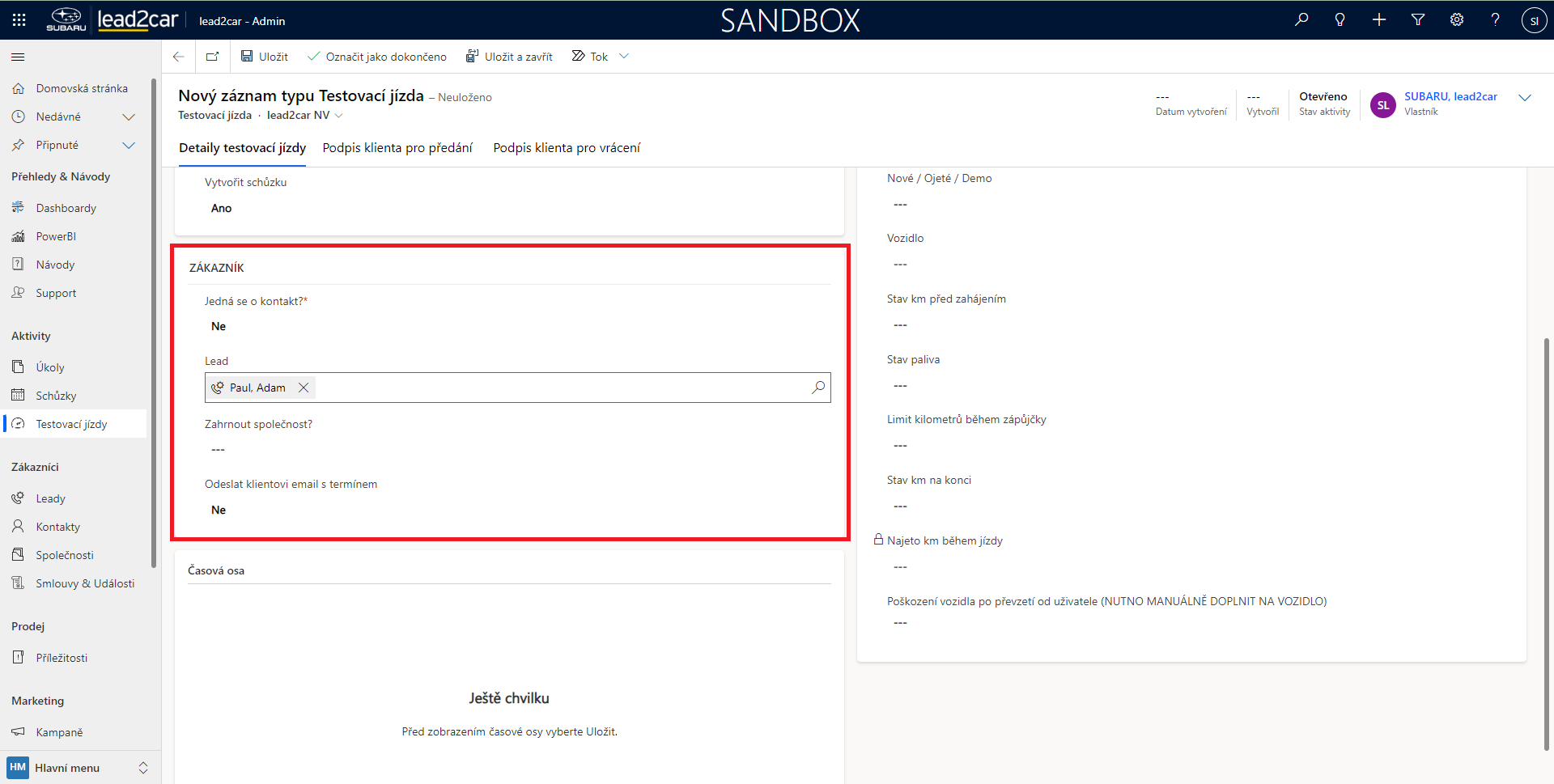The image size is (1554, 784).
Task: Toggle 'Odeslat klientovi email s termínem' value
Action: tap(219, 511)
